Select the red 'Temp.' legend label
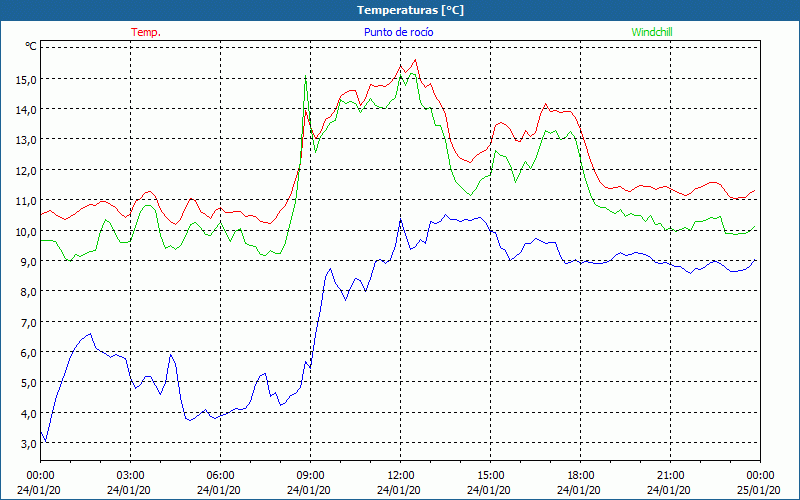The image size is (800, 500). [146, 32]
